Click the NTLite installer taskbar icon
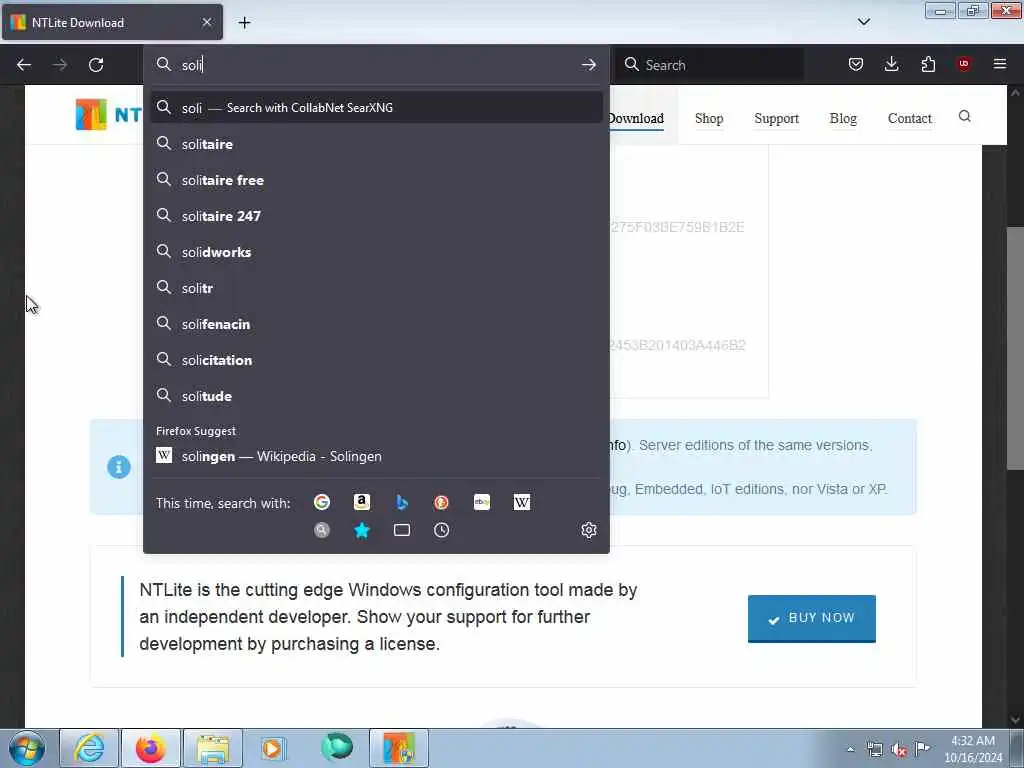The width and height of the screenshot is (1024, 768). tap(399, 748)
